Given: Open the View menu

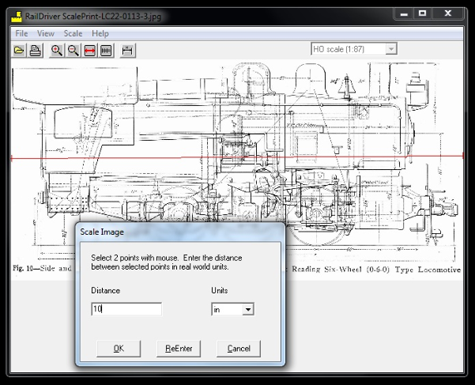Looking at the screenshot, I should pyautogui.click(x=46, y=33).
